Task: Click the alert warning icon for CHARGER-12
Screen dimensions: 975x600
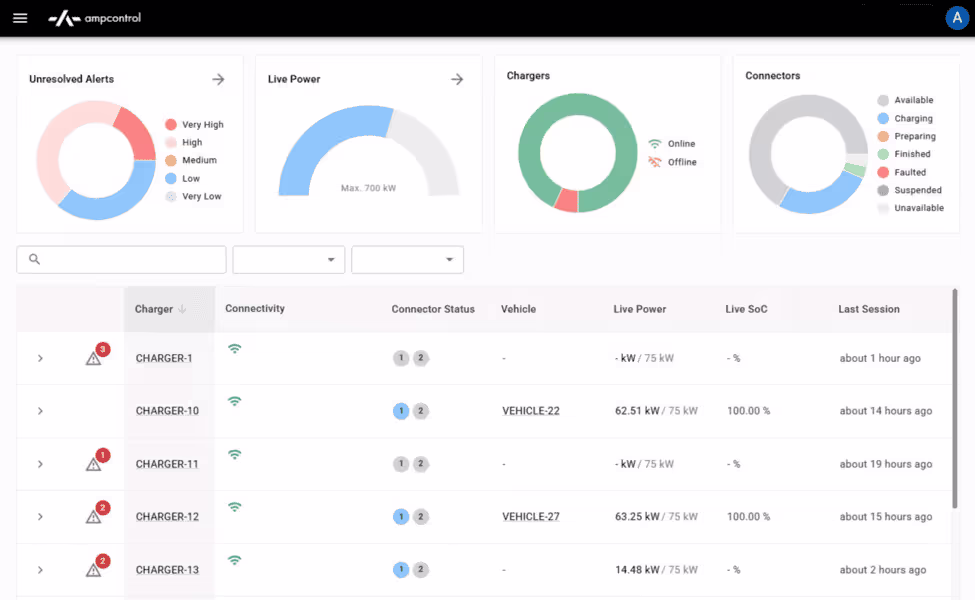Action: 94,517
